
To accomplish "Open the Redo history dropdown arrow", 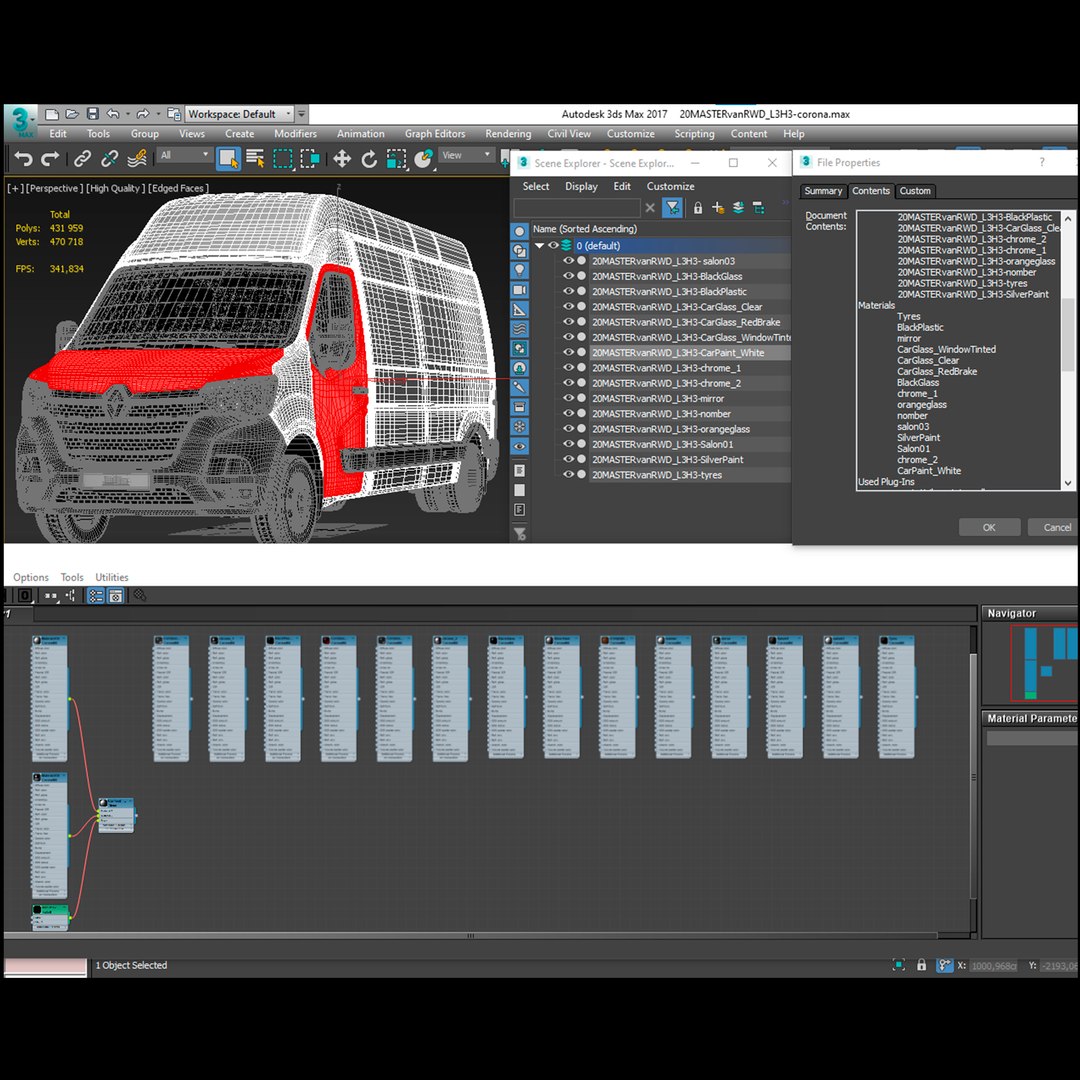I will pos(158,114).
